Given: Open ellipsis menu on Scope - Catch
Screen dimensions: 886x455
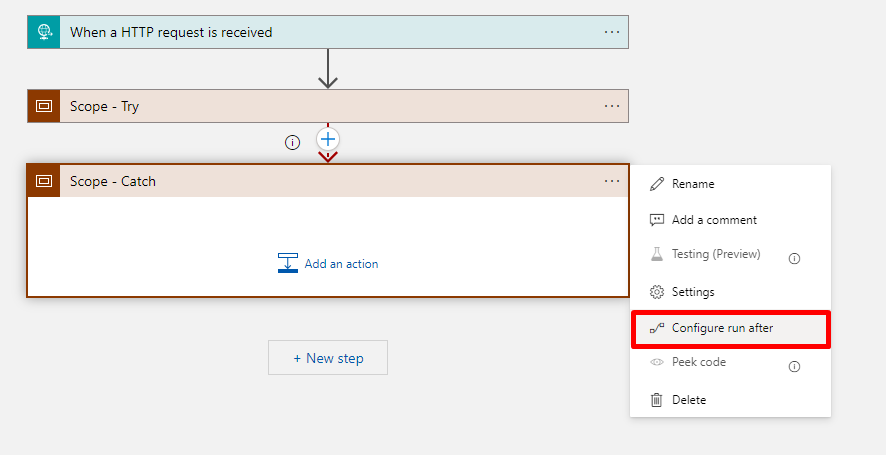Looking at the screenshot, I should tap(612, 181).
